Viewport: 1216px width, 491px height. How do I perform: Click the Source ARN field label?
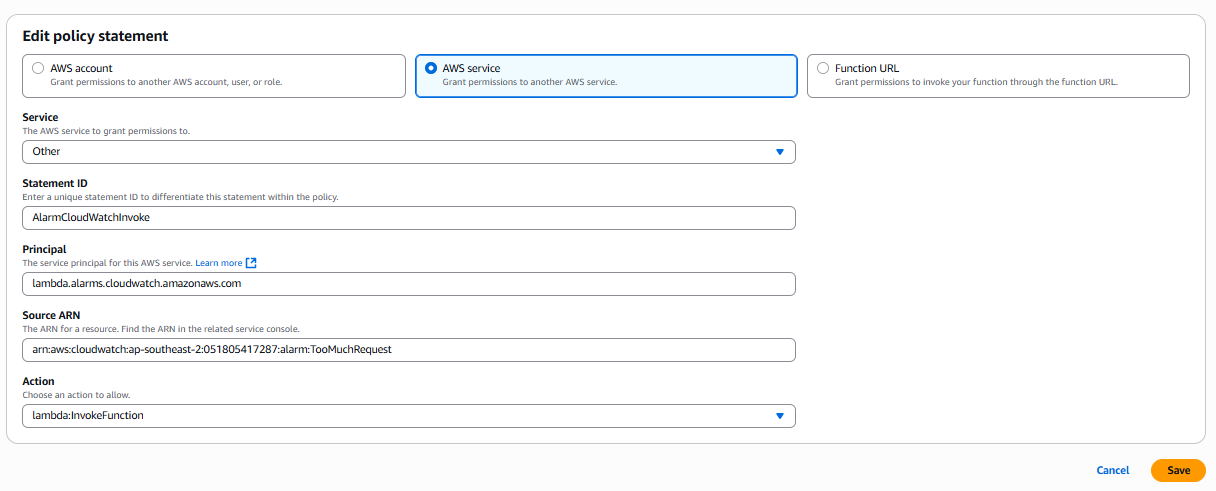51,316
